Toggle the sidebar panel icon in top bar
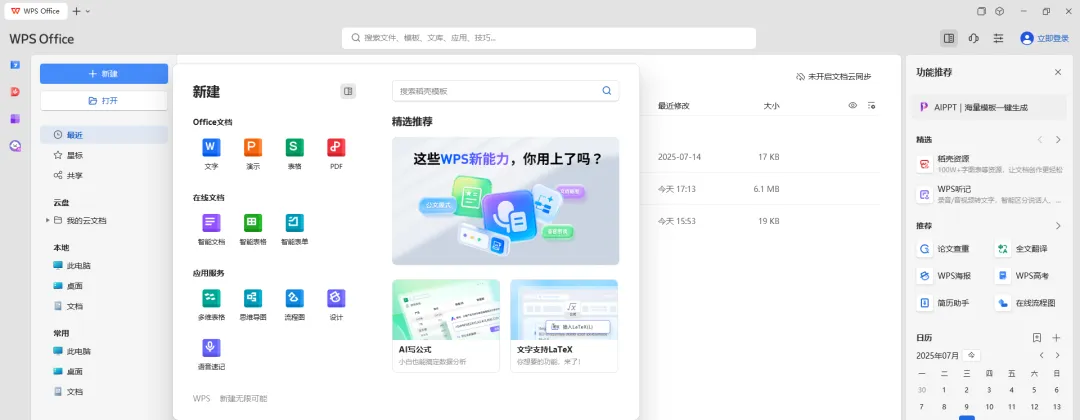The height and width of the screenshot is (420, 1080). (x=949, y=39)
